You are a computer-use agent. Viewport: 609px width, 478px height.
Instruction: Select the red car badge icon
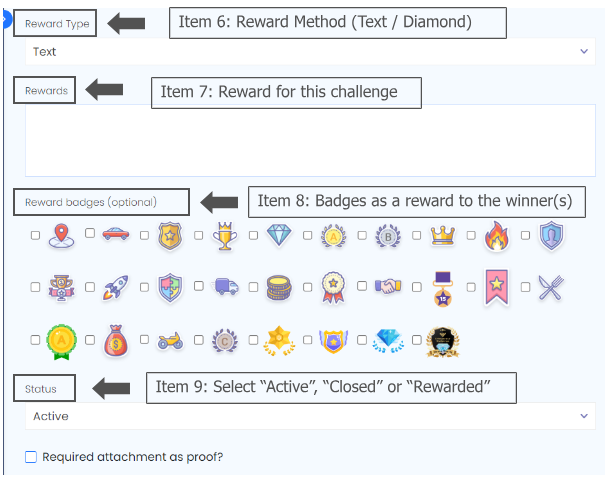coord(116,235)
